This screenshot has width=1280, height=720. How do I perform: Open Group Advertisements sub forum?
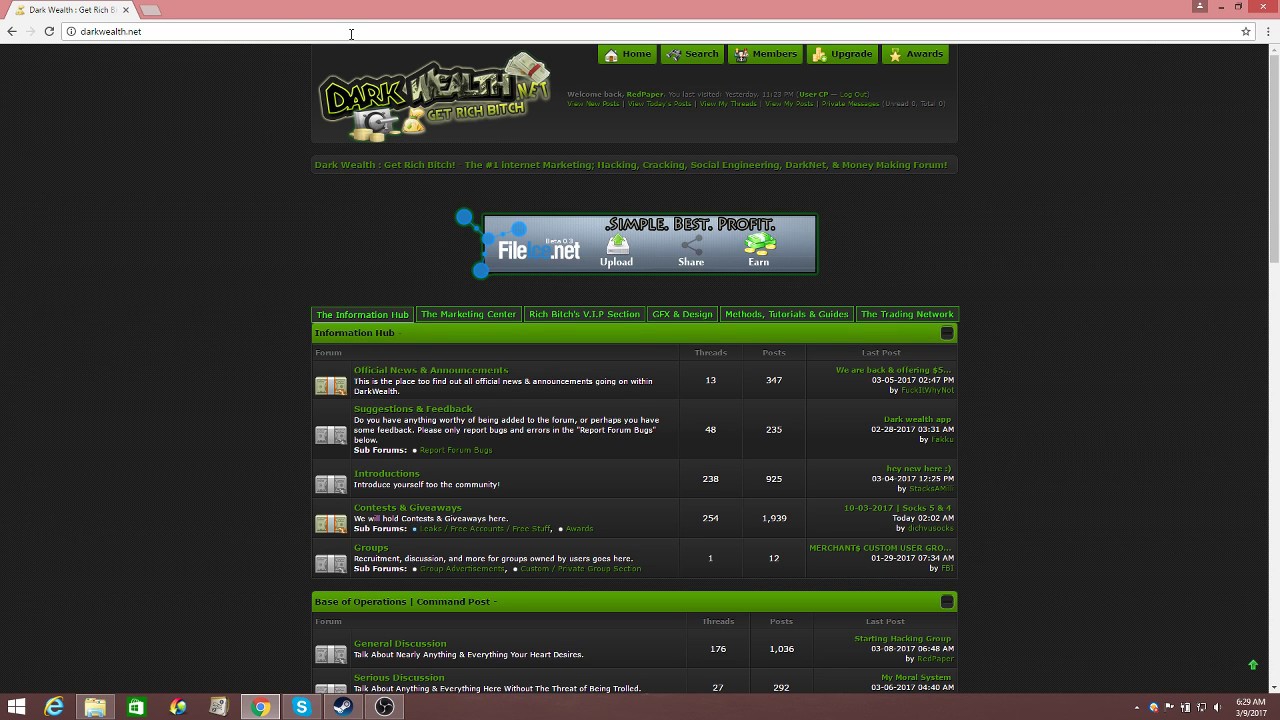point(463,569)
